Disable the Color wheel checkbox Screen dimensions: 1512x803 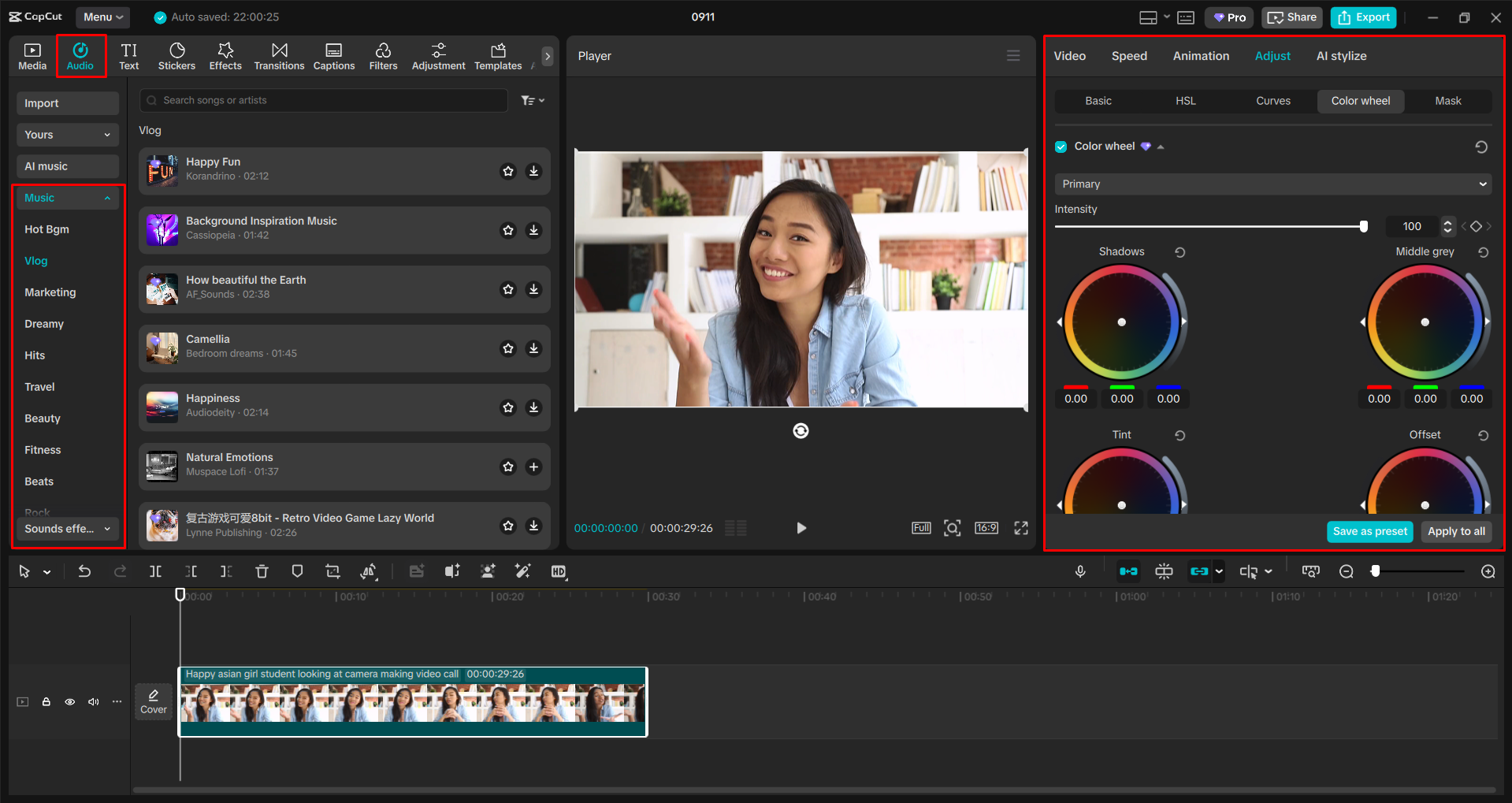coord(1061,146)
